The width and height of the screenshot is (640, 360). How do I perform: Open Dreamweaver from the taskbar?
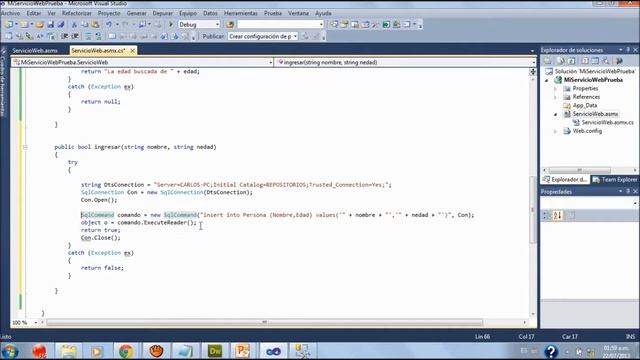point(215,351)
